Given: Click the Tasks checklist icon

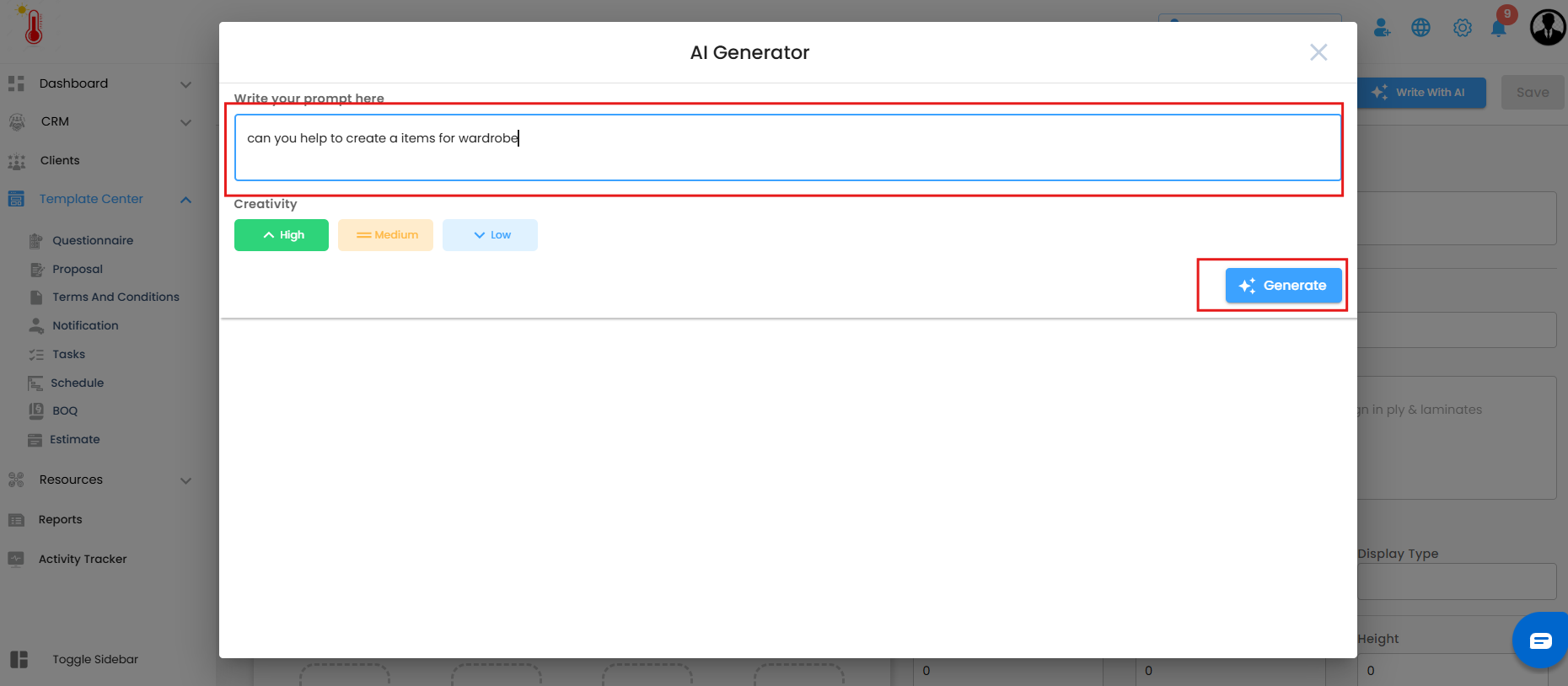Looking at the screenshot, I should [36, 355].
